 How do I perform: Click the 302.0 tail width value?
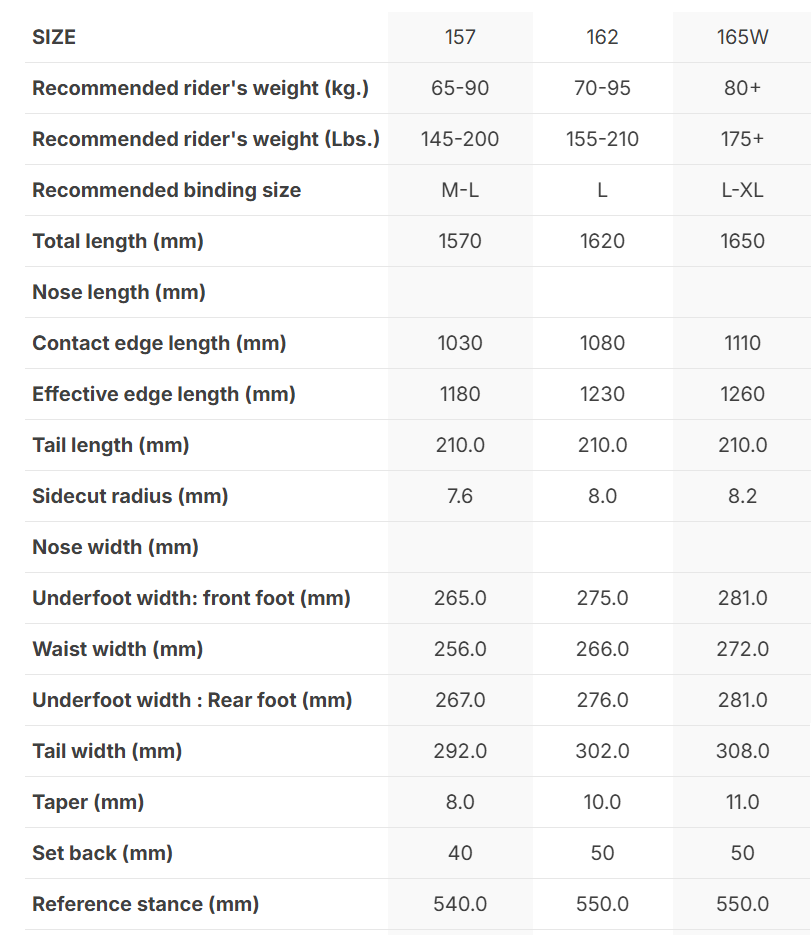[x=602, y=751]
